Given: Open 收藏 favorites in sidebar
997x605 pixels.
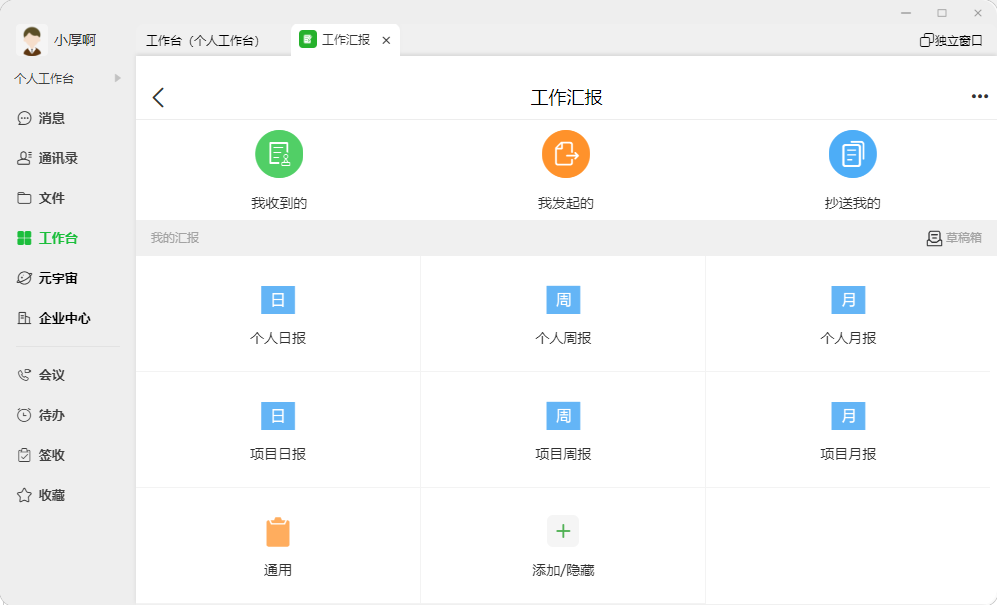Looking at the screenshot, I should tap(41, 496).
